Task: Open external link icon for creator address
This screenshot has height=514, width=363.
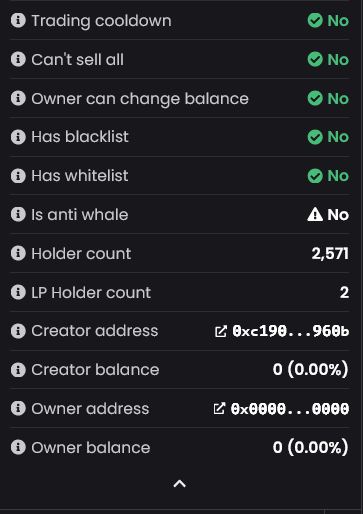Action: 221,331
